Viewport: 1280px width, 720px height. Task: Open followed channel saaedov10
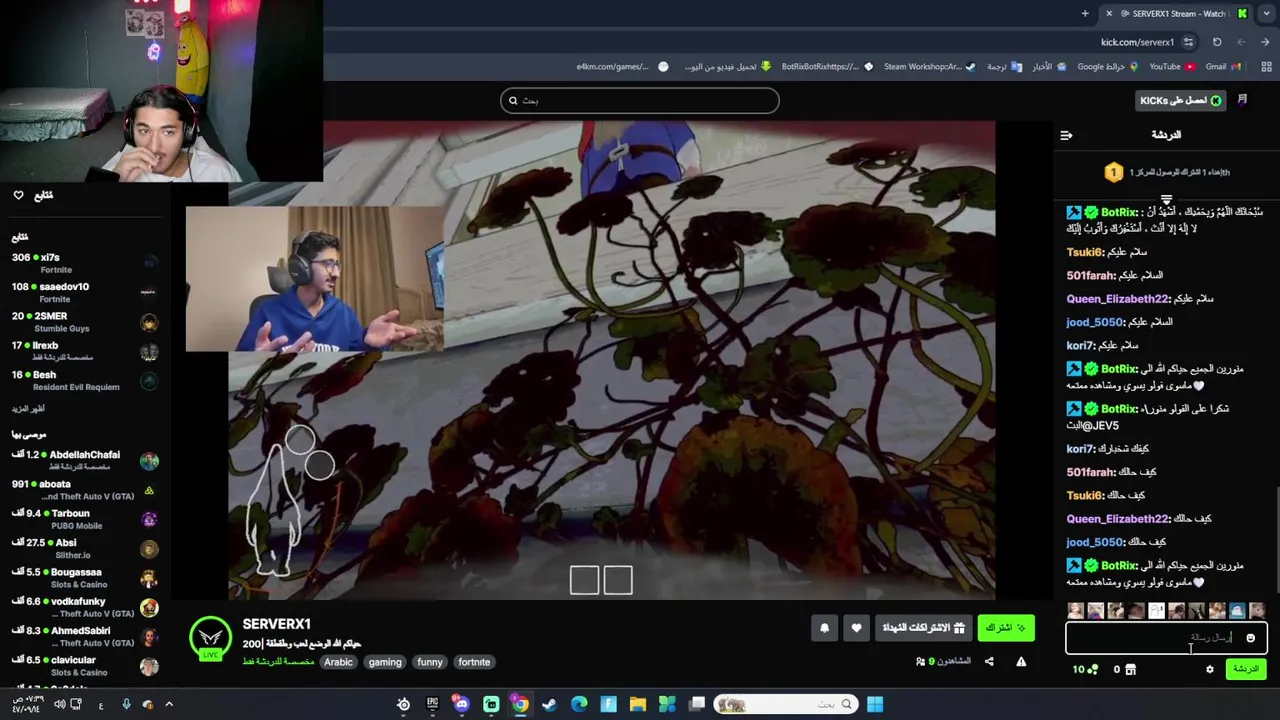[85, 292]
